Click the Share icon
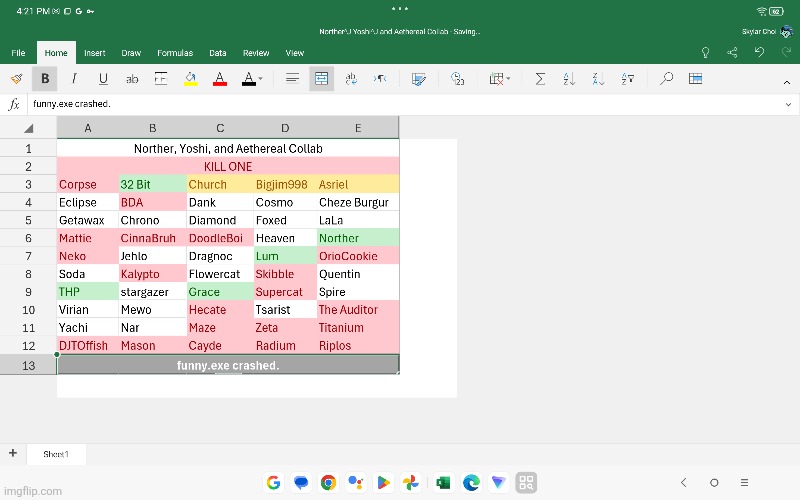Viewport: 800px width, 500px height. click(x=732, y=53)
